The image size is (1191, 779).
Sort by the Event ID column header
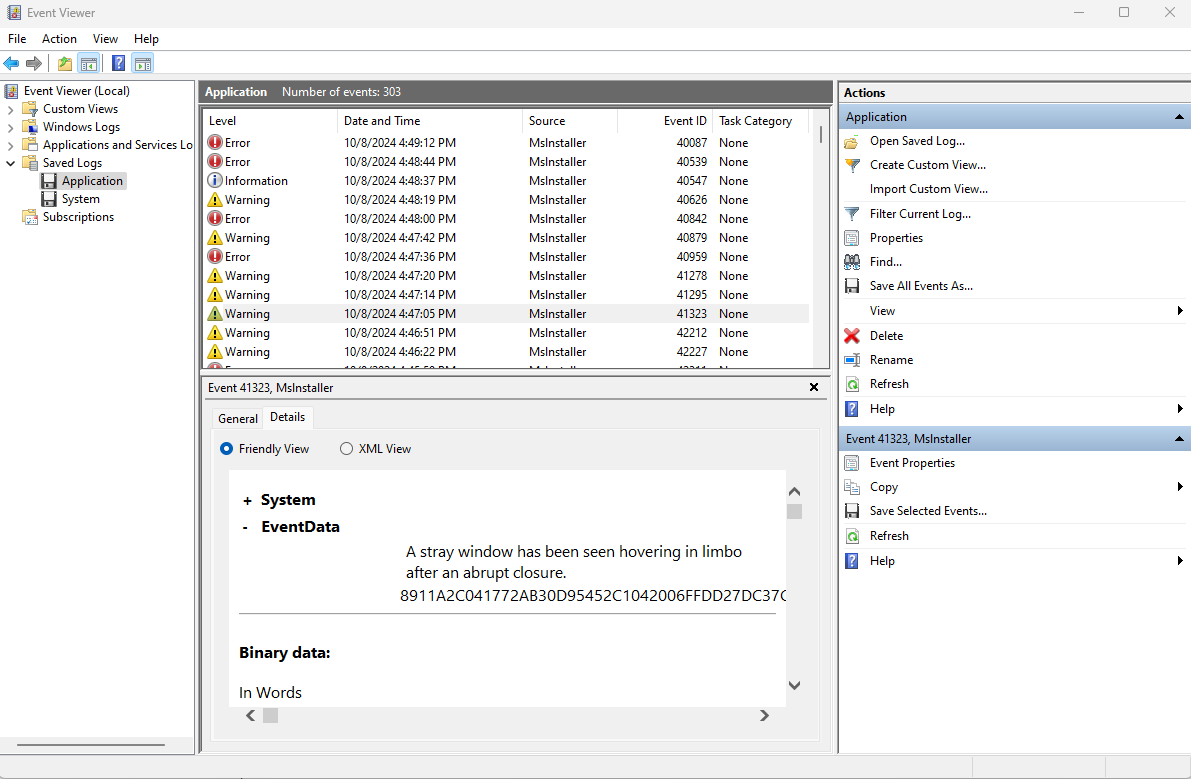[x=665, y=121]
